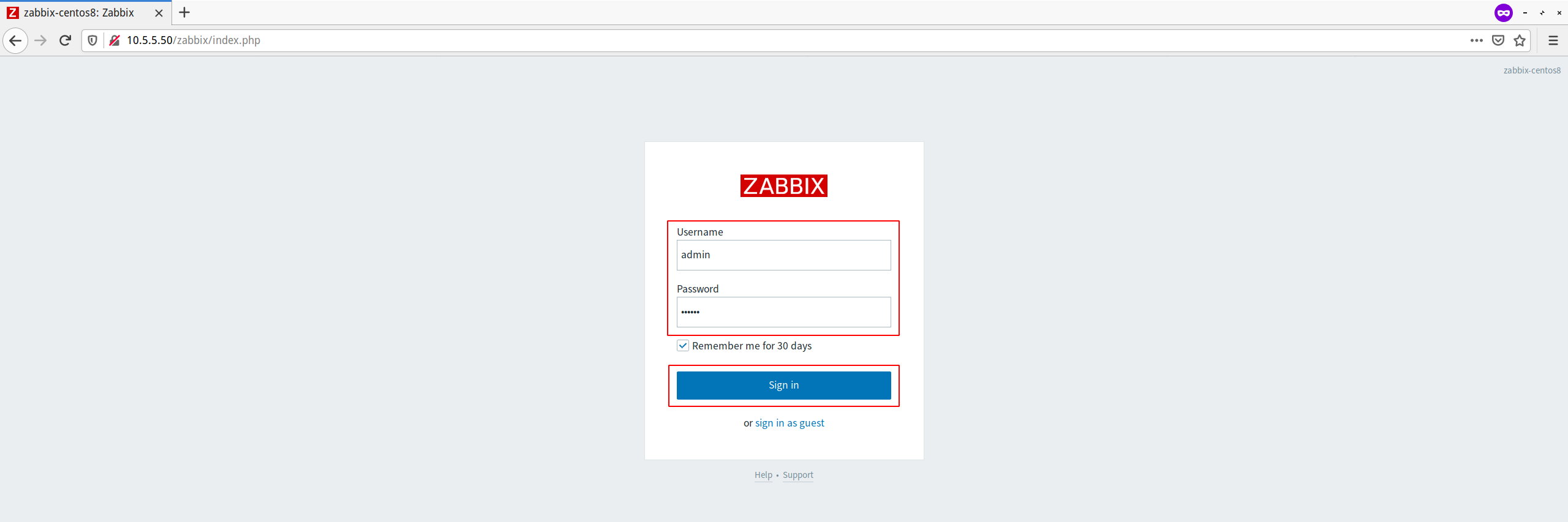Select the zabbix-centos8: Zabbix tab

coord(79,13)
